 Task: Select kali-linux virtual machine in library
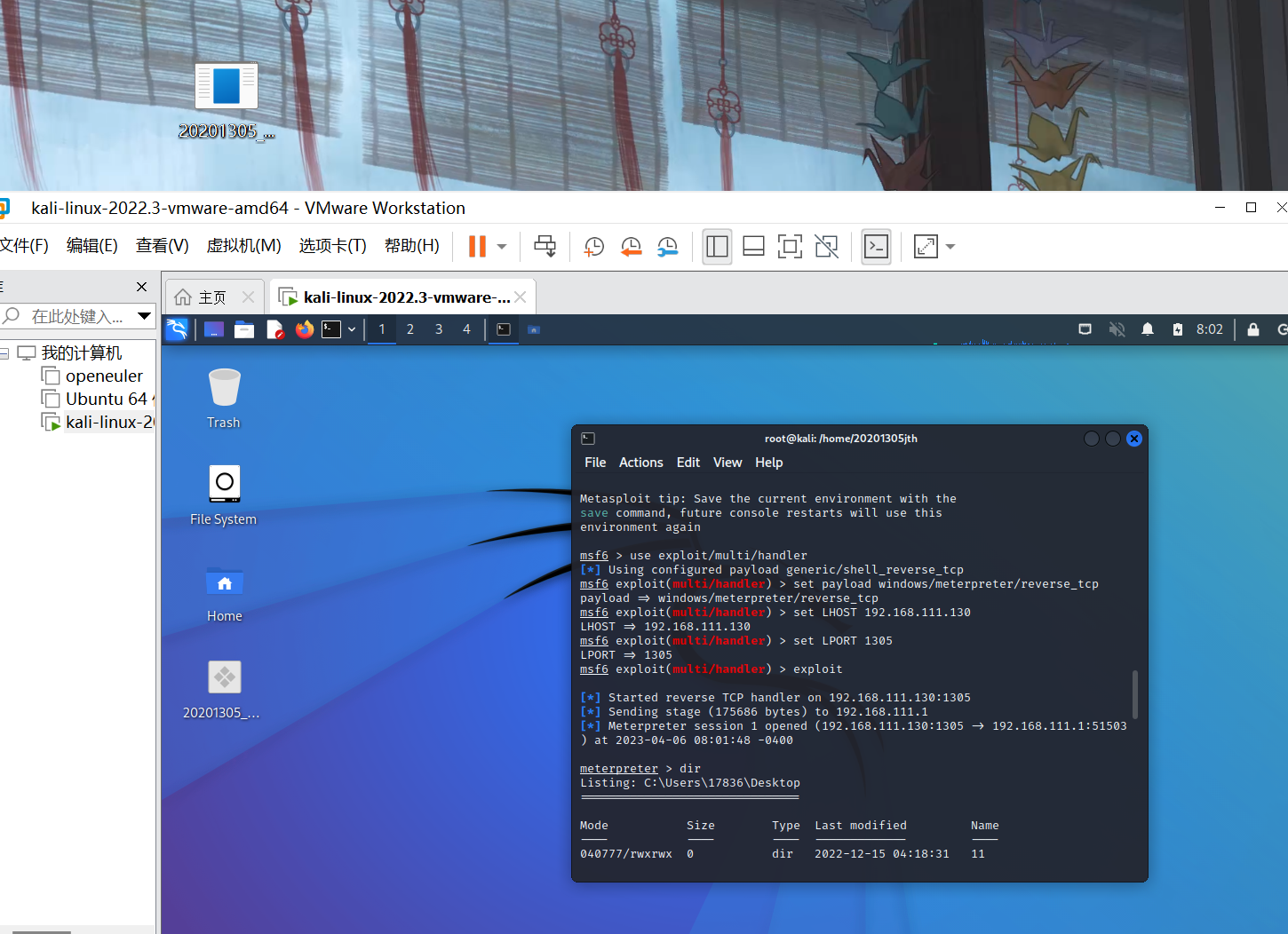coord(109,423)
